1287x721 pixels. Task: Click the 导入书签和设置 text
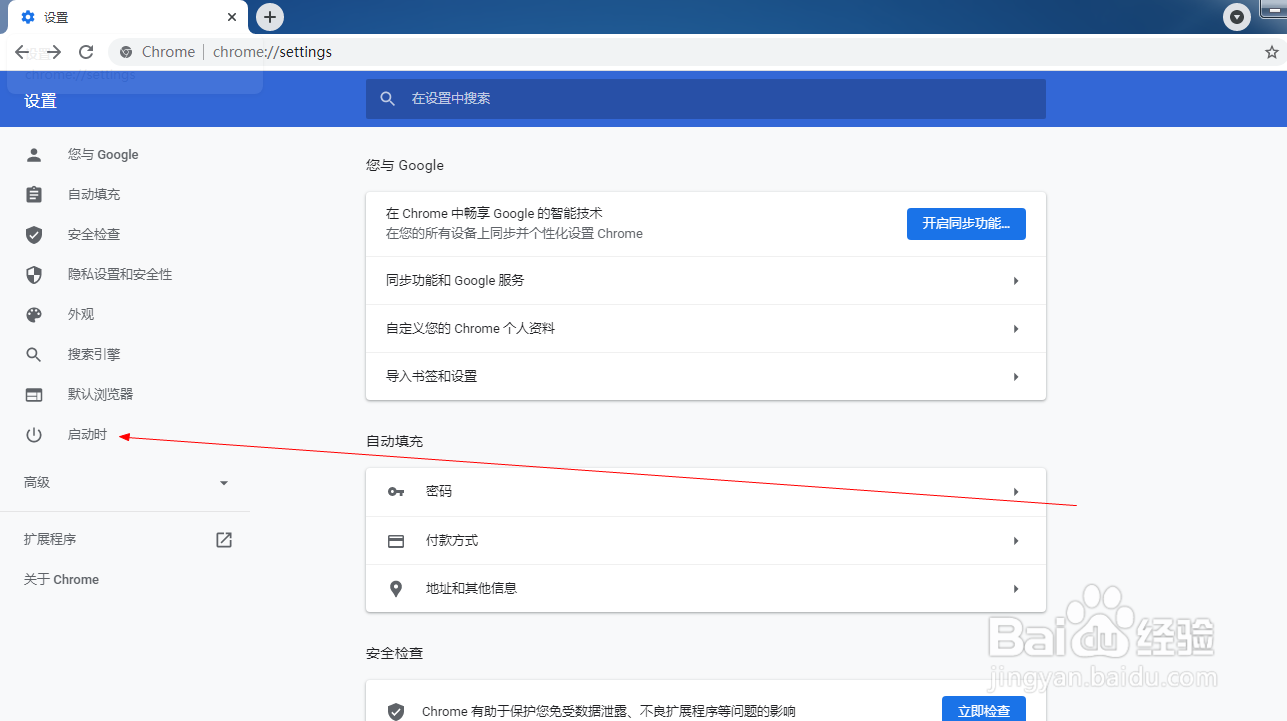[x=432, y=377]
